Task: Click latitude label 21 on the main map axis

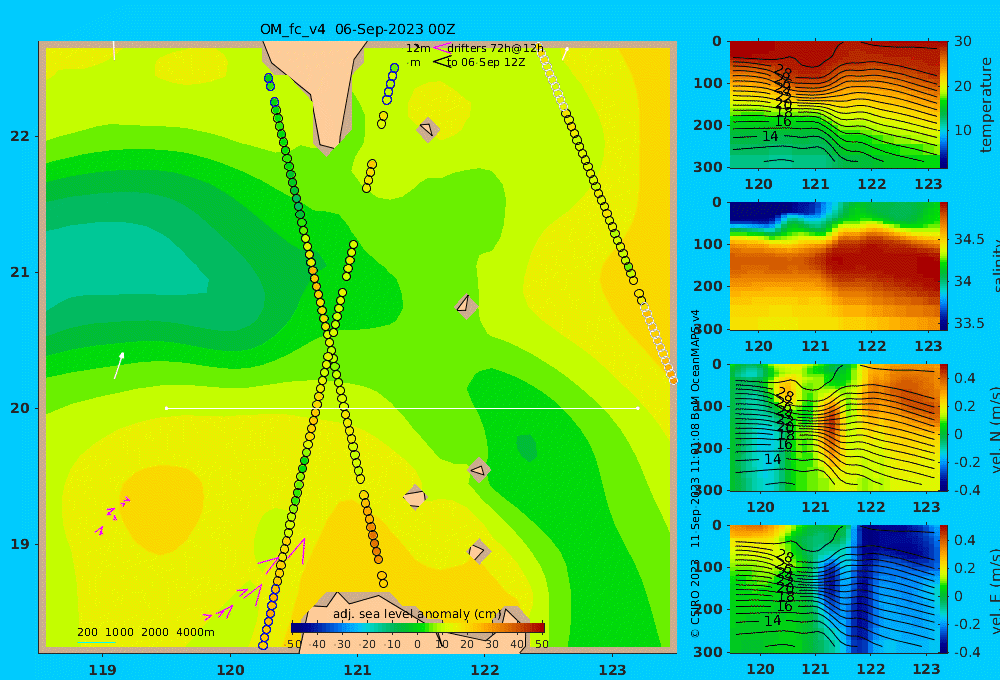Action: pos(20,272)
